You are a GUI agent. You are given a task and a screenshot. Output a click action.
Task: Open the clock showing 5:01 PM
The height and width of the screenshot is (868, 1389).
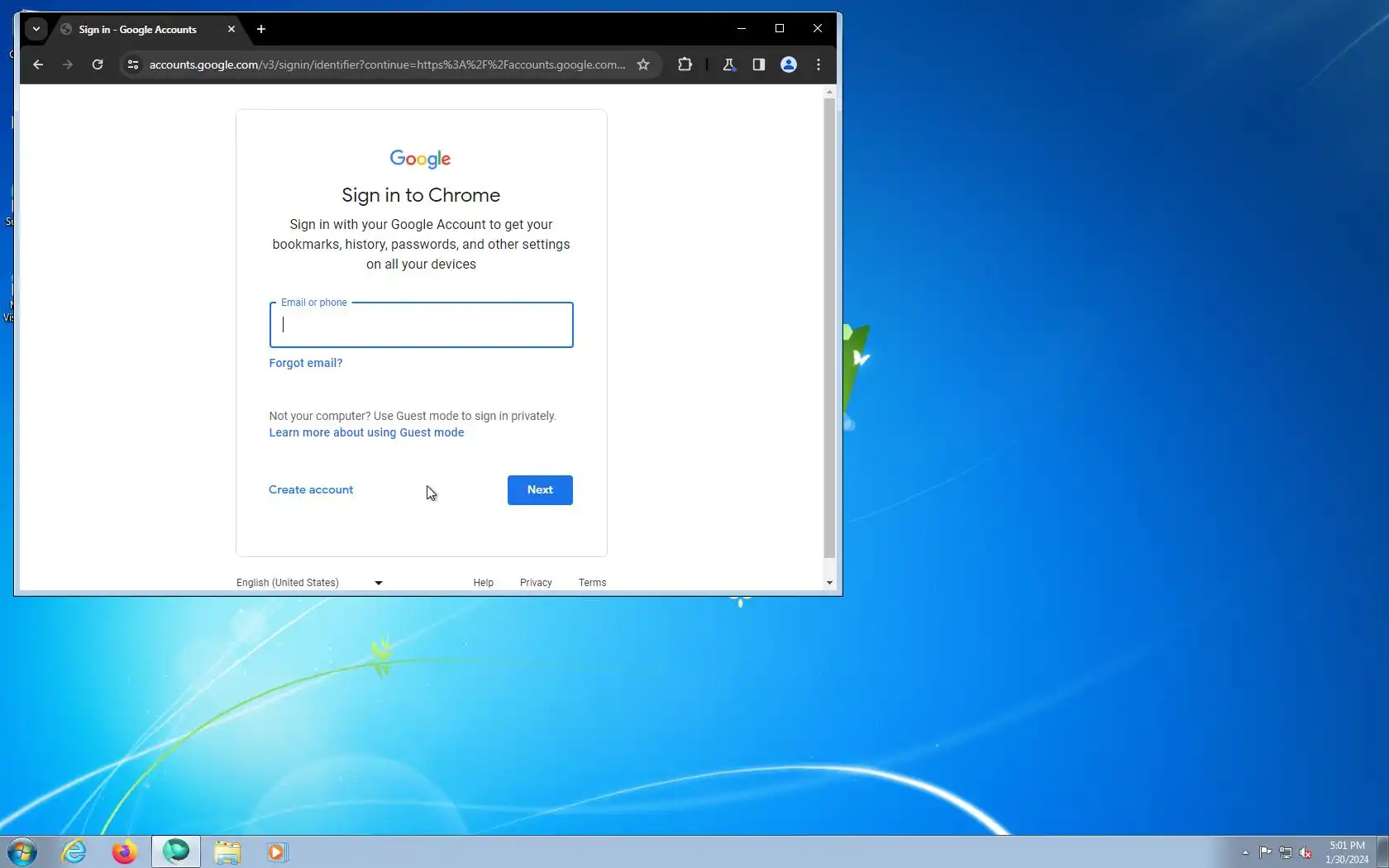point(1347,852)
